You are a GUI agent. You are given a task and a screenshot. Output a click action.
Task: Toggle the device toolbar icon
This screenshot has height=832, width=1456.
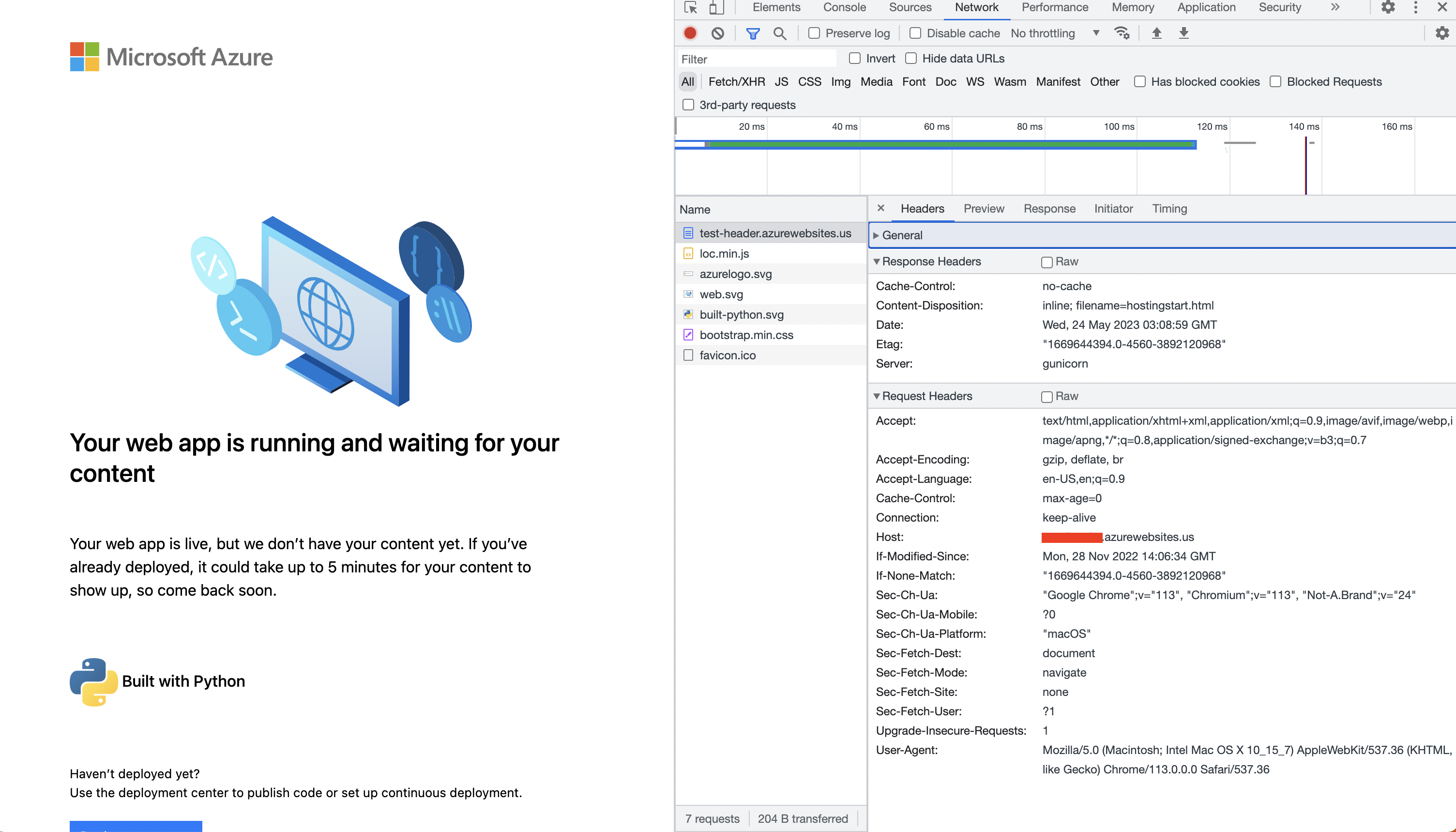click(715, 7)
